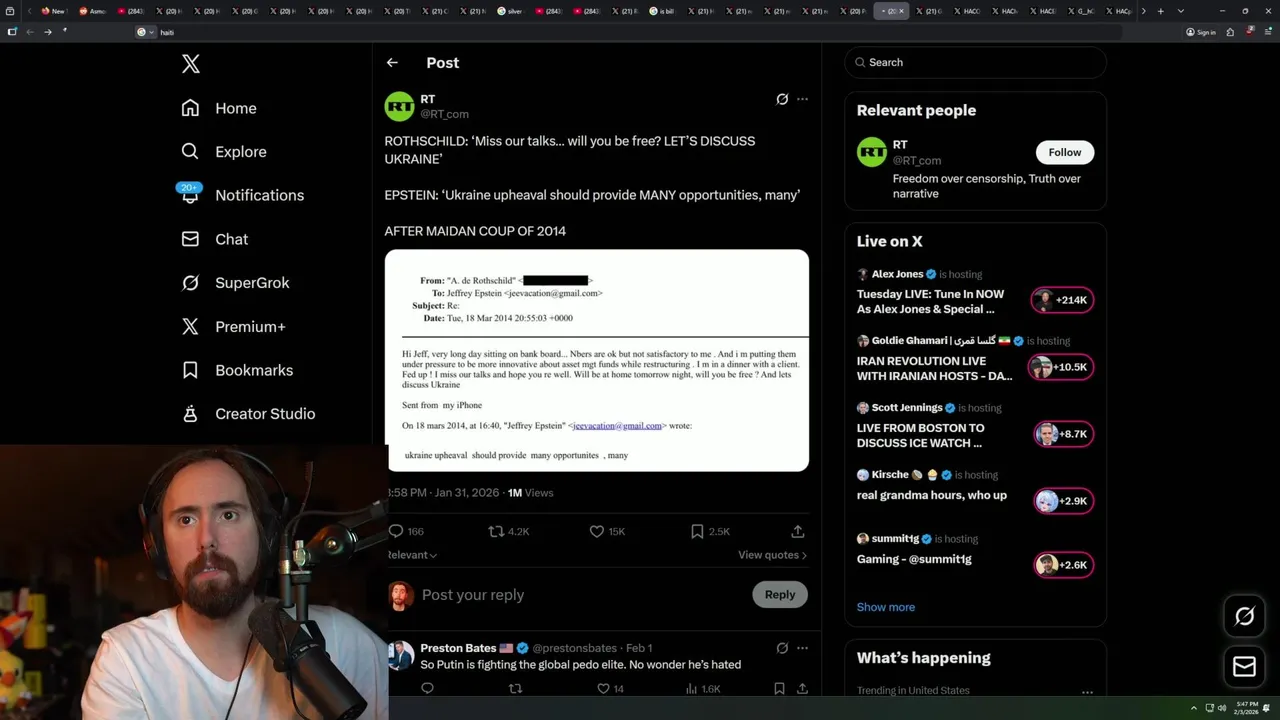Click Grok icon on RT post header

782,99
